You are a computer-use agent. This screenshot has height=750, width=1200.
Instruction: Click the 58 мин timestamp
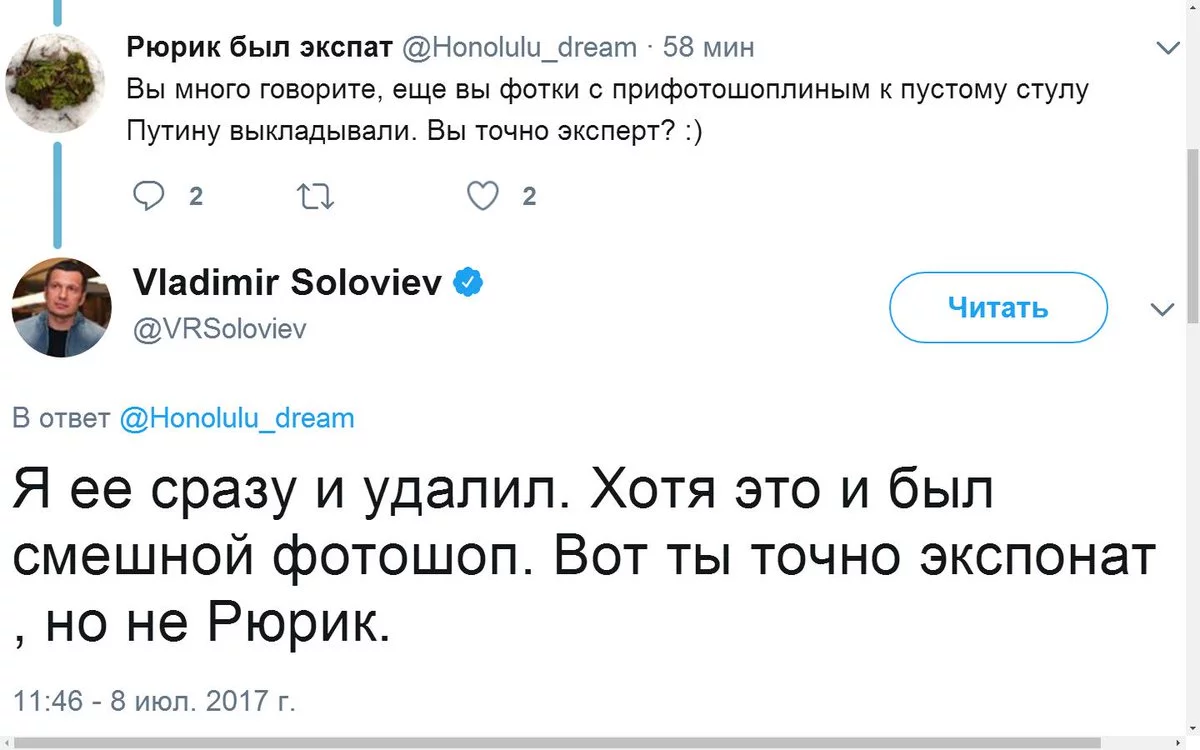(708, 46)
